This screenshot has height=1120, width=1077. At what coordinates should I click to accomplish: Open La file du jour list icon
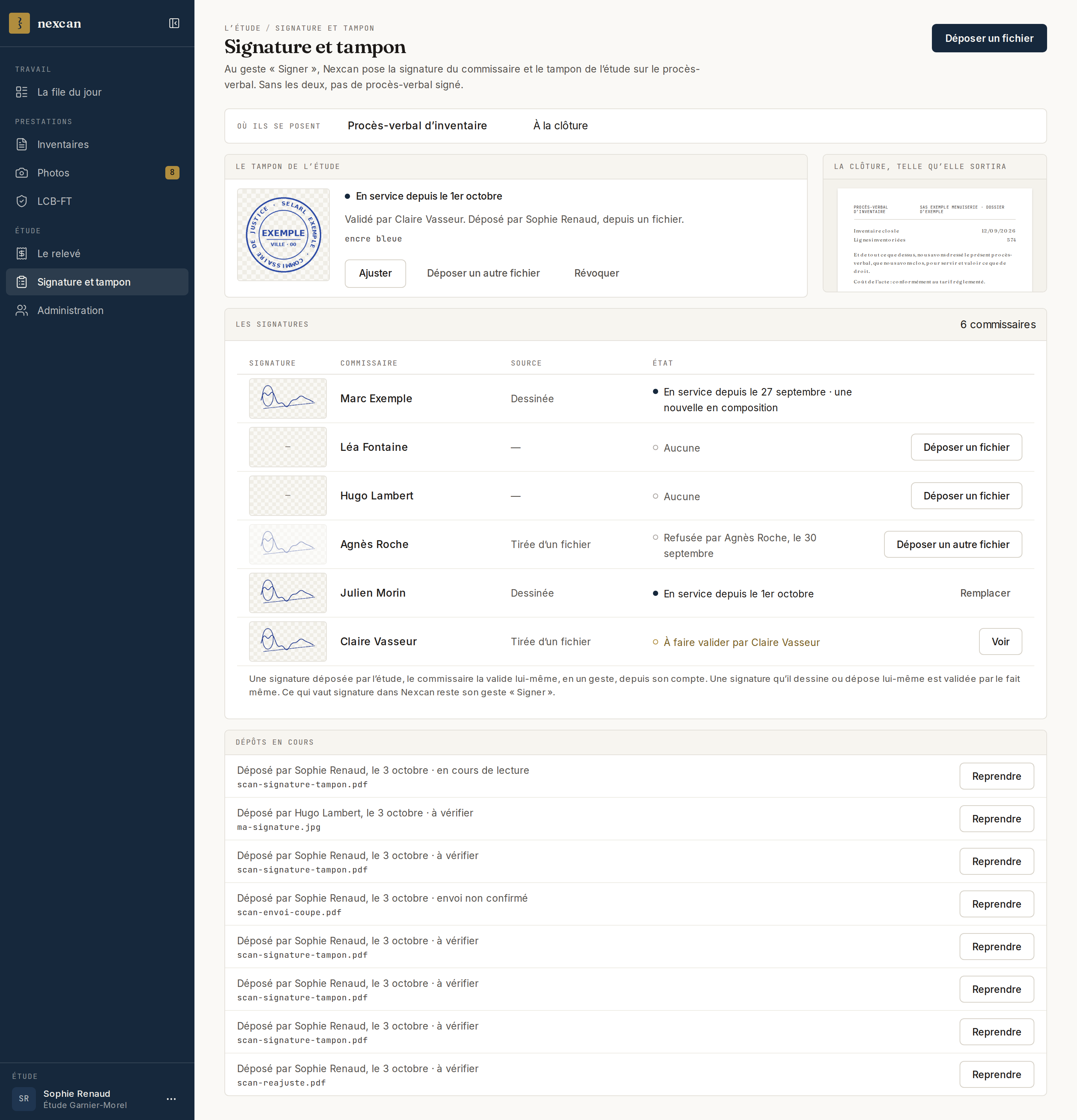click(22, 92)
